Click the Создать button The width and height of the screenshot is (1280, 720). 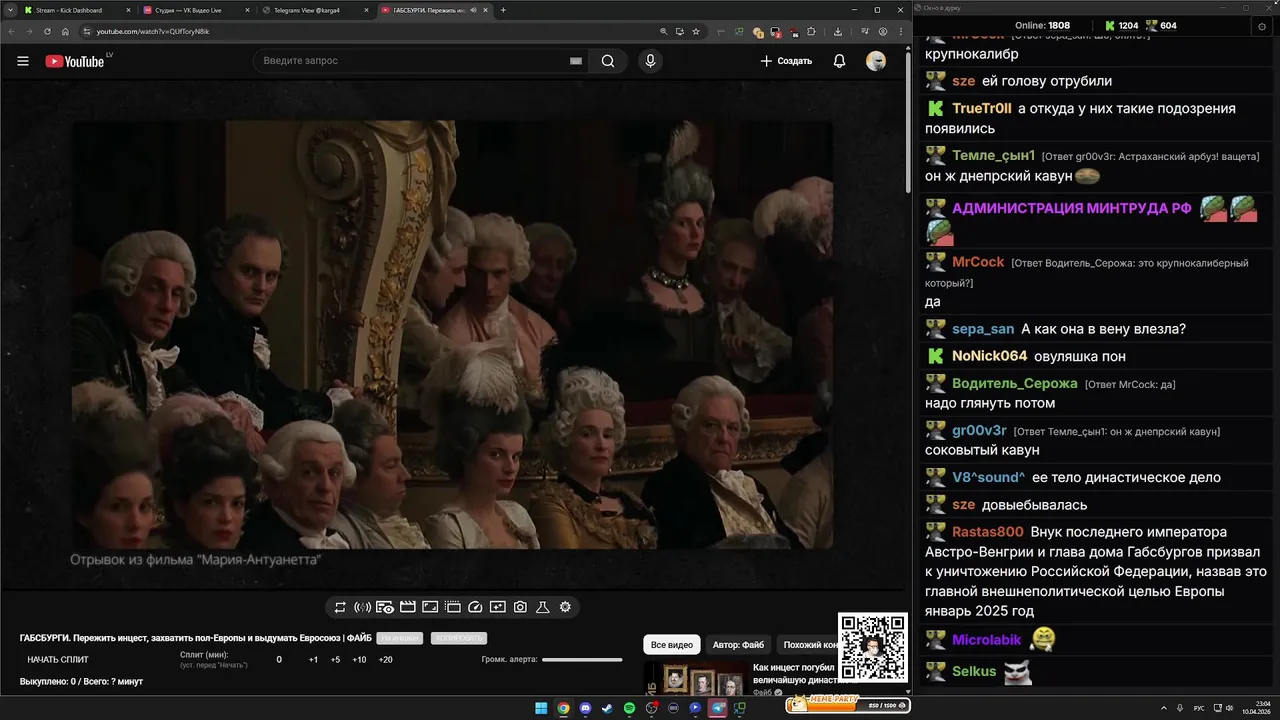(x=786, y=61)
